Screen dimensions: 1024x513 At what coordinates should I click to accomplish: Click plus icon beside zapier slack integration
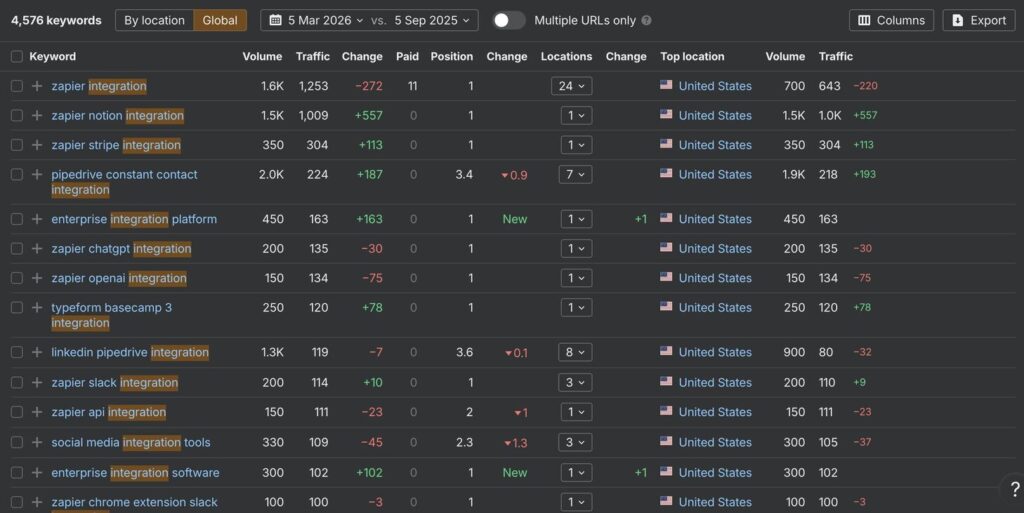click(37, 382)
